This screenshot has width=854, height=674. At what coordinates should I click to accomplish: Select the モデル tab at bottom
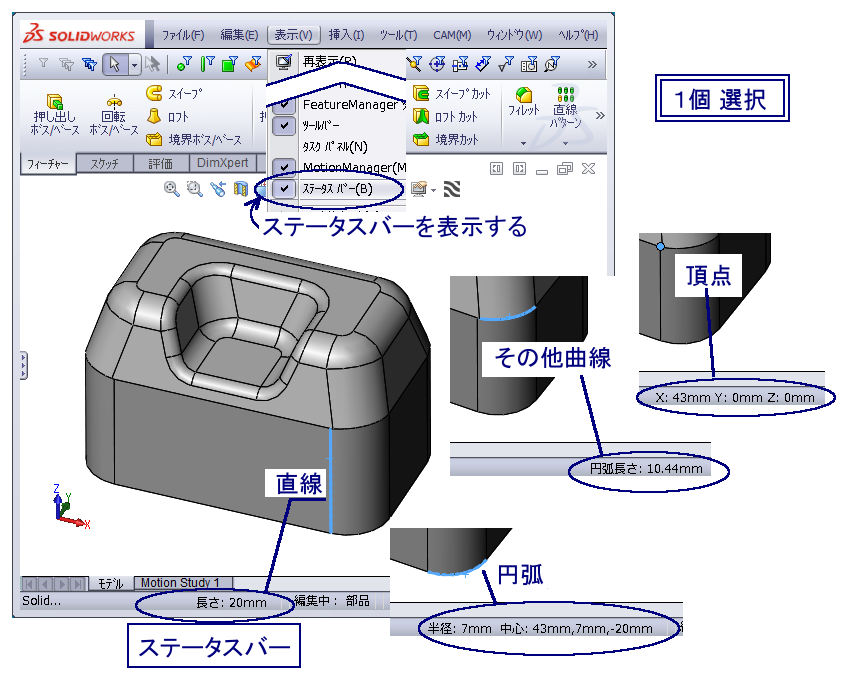(111, 583)
